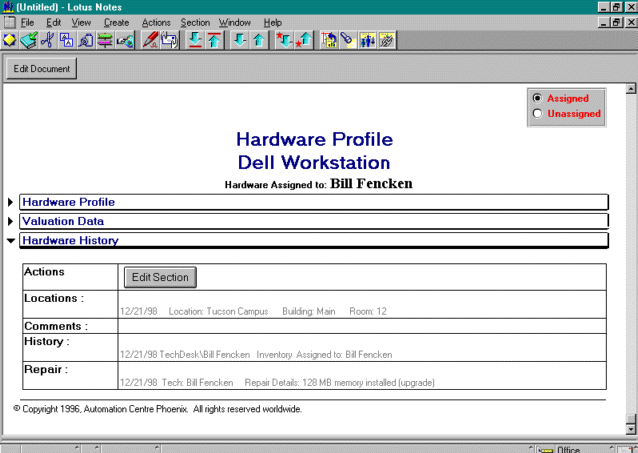Click the Office location text in status bar
Screen dimensions: 638x453
point(568,450)
